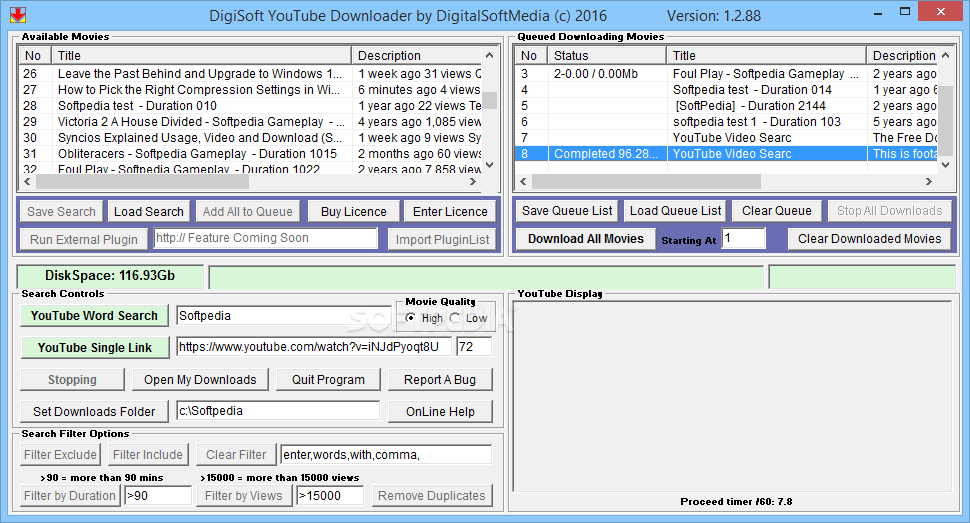Click the Report A Bug button
The width and height of the screenshot is (970, 523).
pos(440,380)
